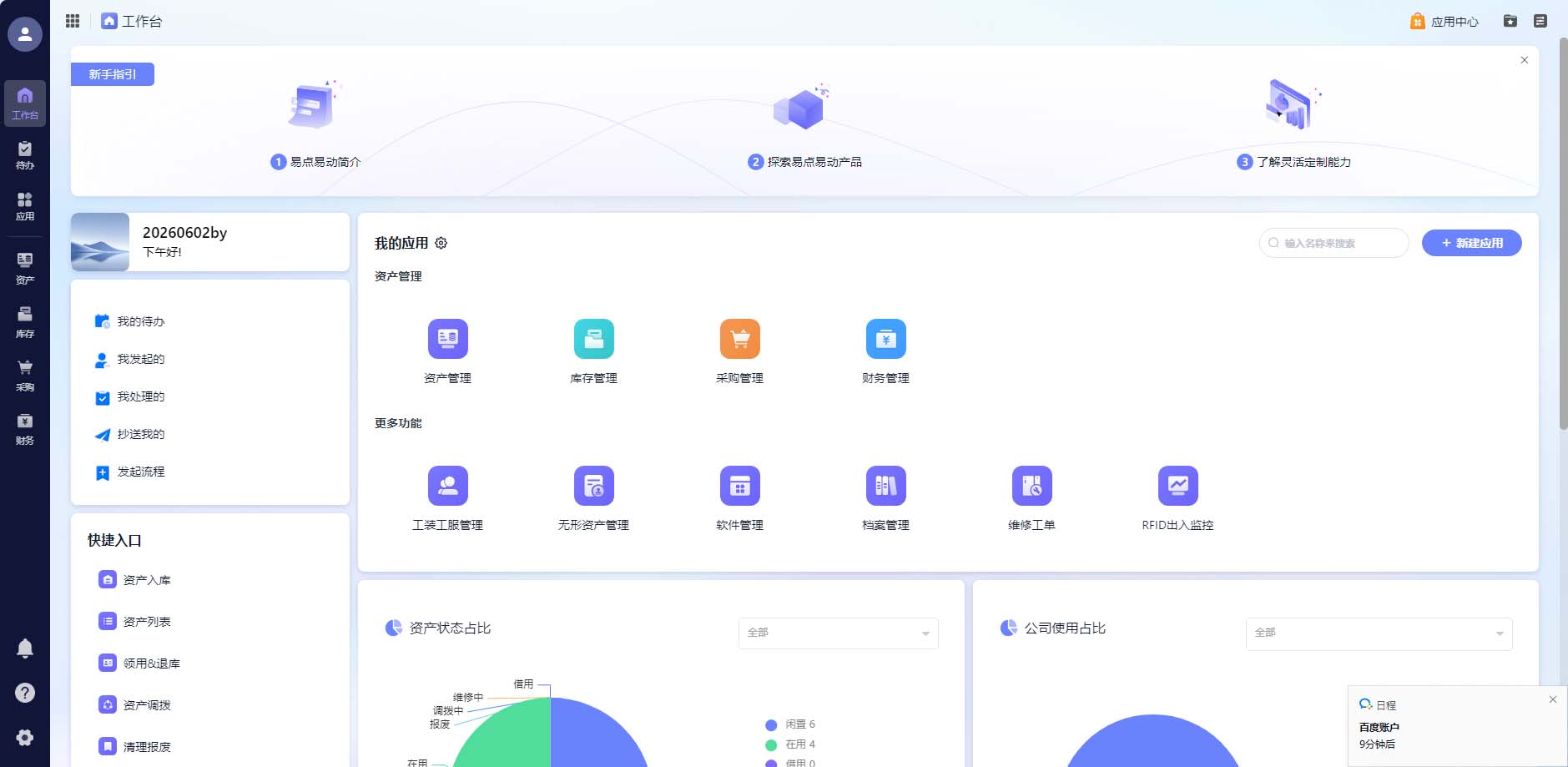The height and width of the screenshot is (767, 1568).
Task: Open step 3 了解灵活定制能力
Action: pyautogui.click(x=1294, y=162)
